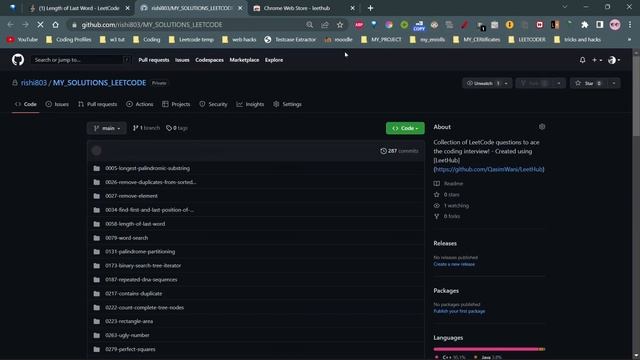This screenshot has width=640, height=360.
Task: Go to the browser home page
Action: (56, 25)
